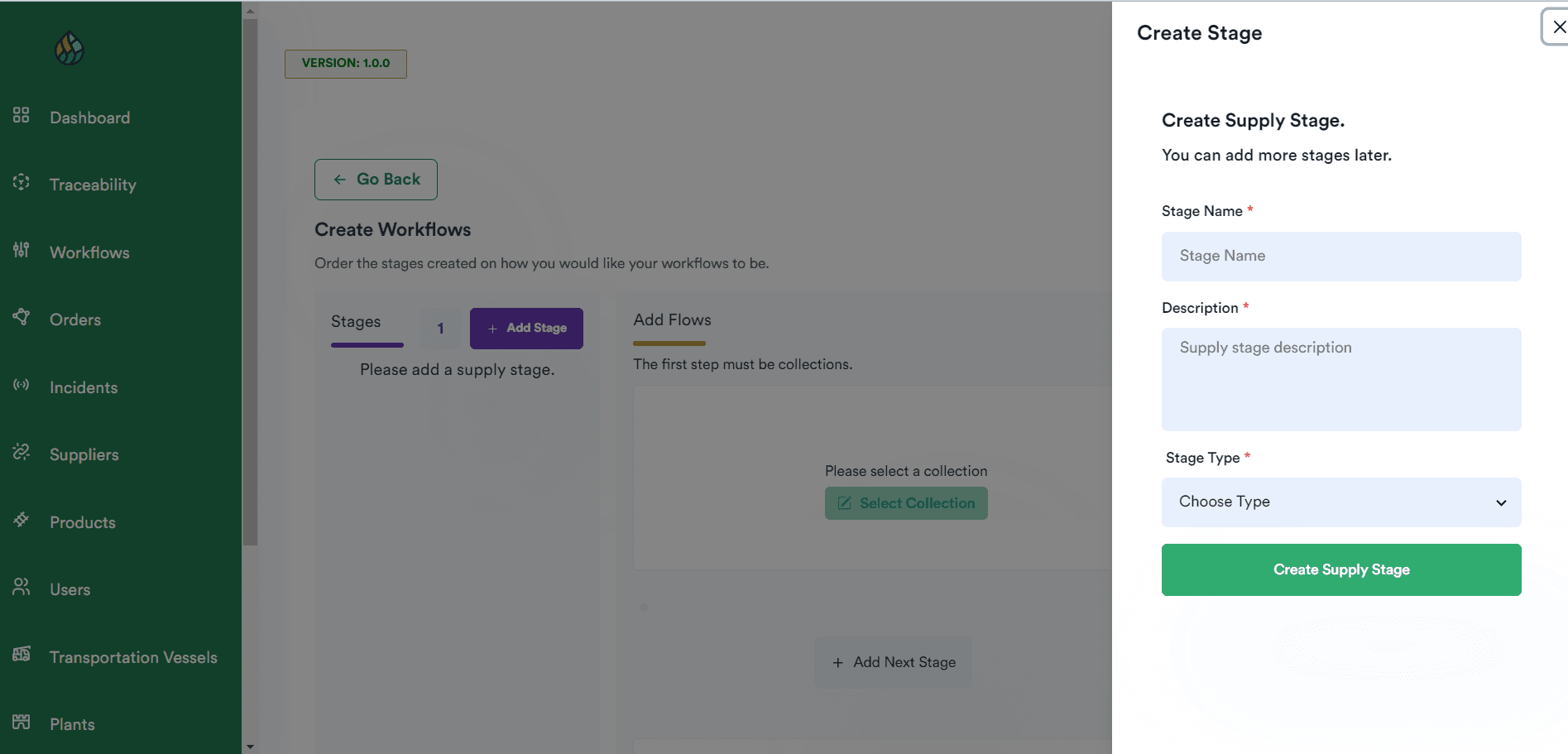Click the Users people icon
1568x754 pixels.
(22, 587)
